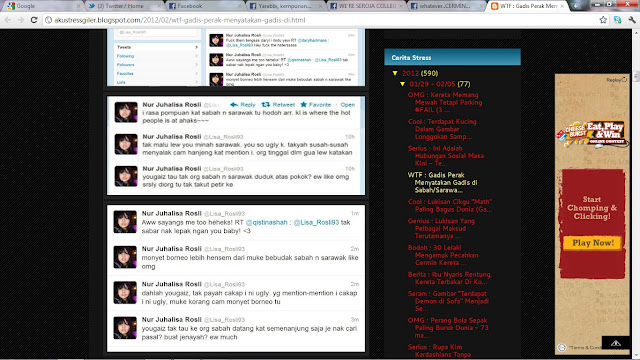Click Followers row in Twitter sidebar screenshot
This screenshot has height=360, width=640.
157,64
